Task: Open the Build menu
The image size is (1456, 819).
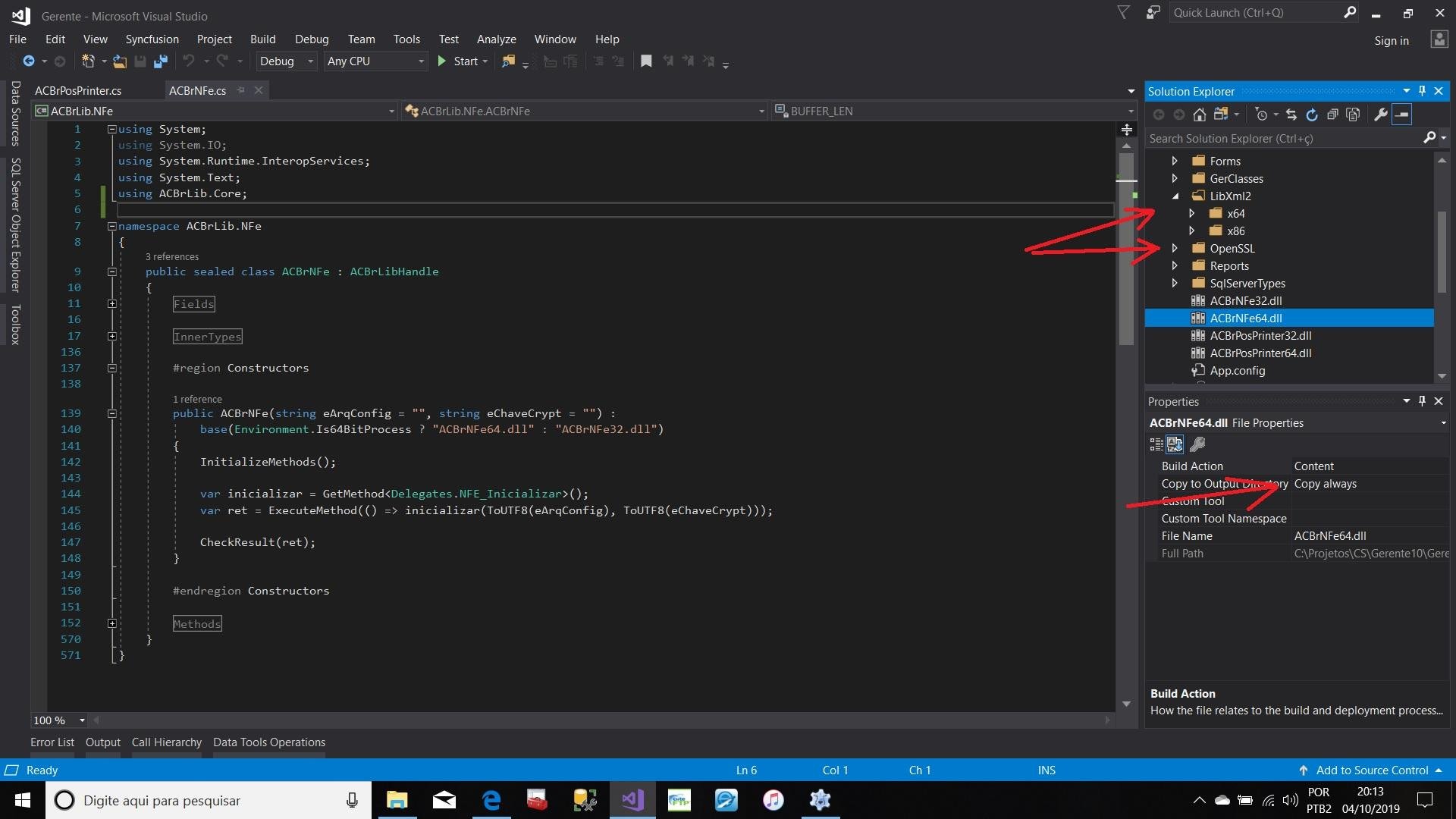Action: tap(263, 39)
